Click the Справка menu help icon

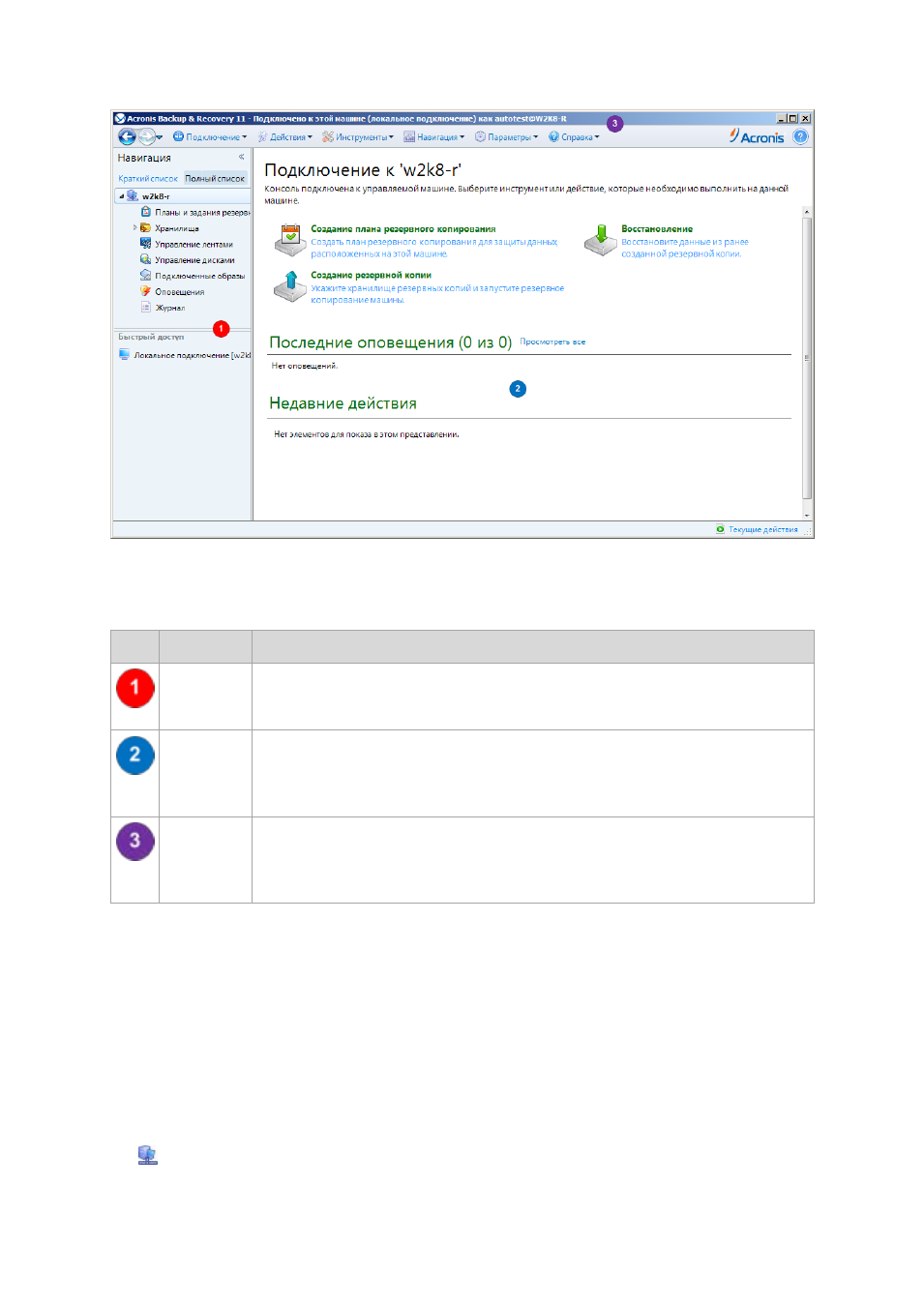pos(553,137)
